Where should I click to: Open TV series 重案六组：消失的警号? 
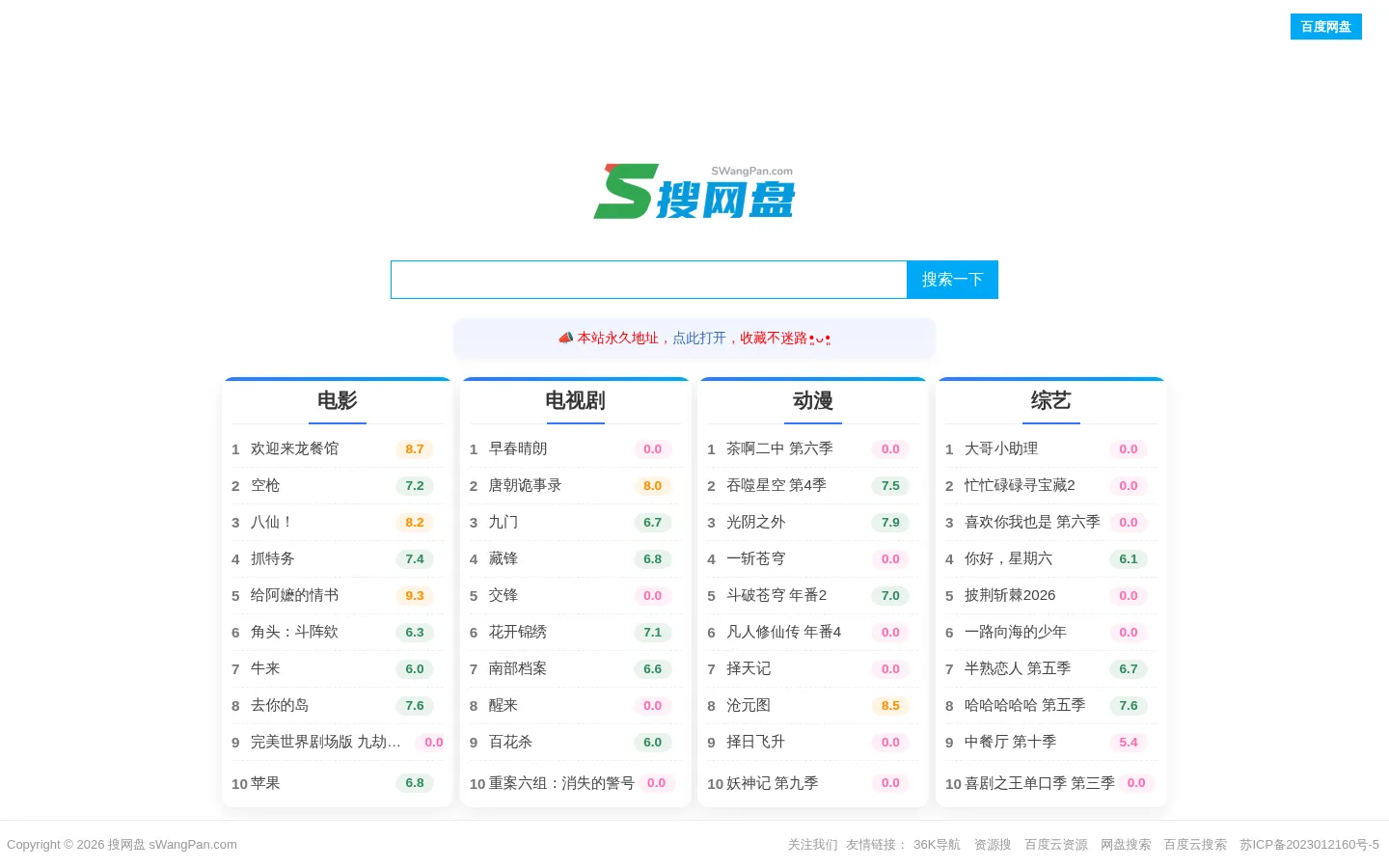562,783
